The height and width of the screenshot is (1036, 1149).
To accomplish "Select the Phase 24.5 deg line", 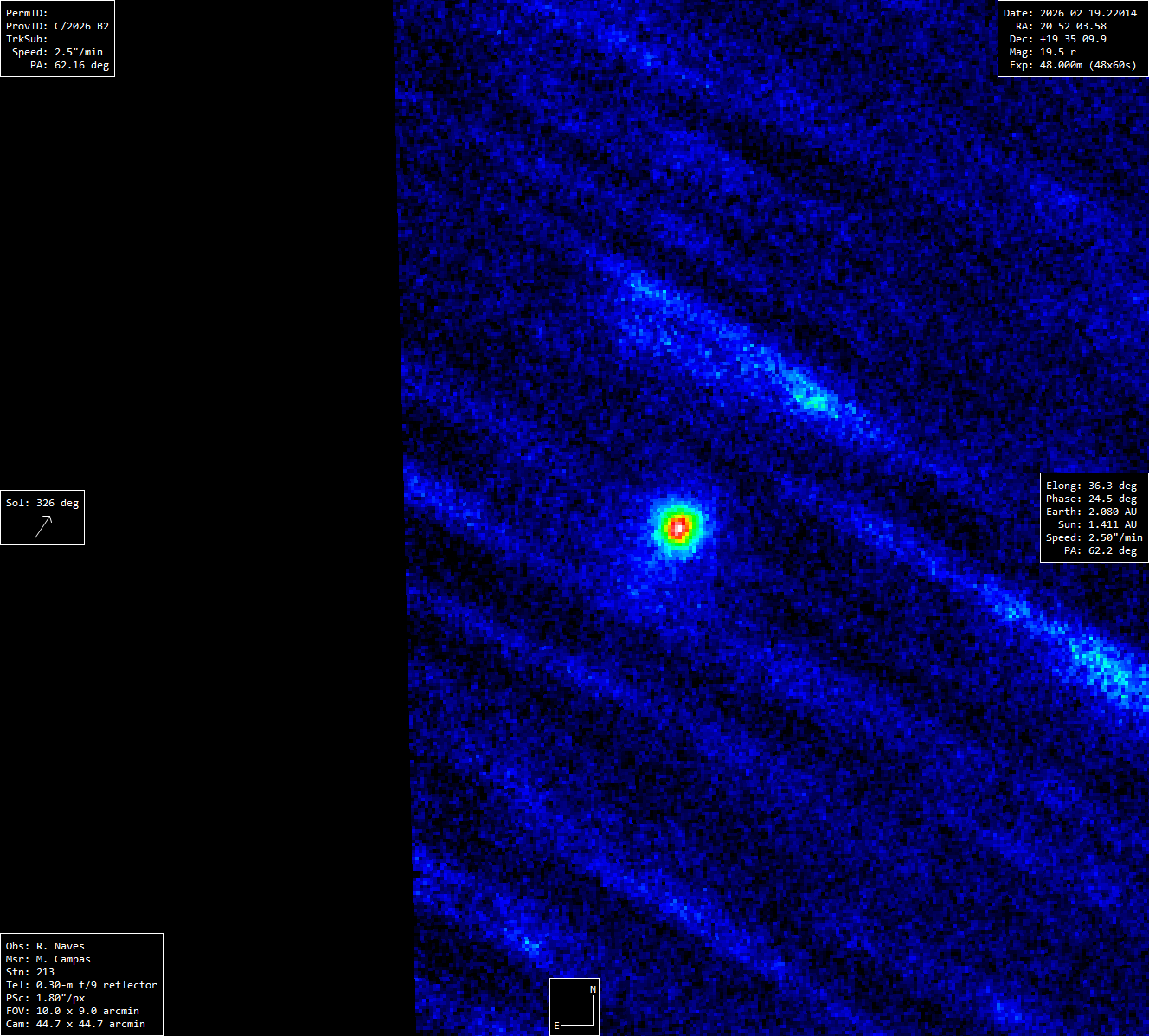I will pyautogui.click(x=1091, y=499).
